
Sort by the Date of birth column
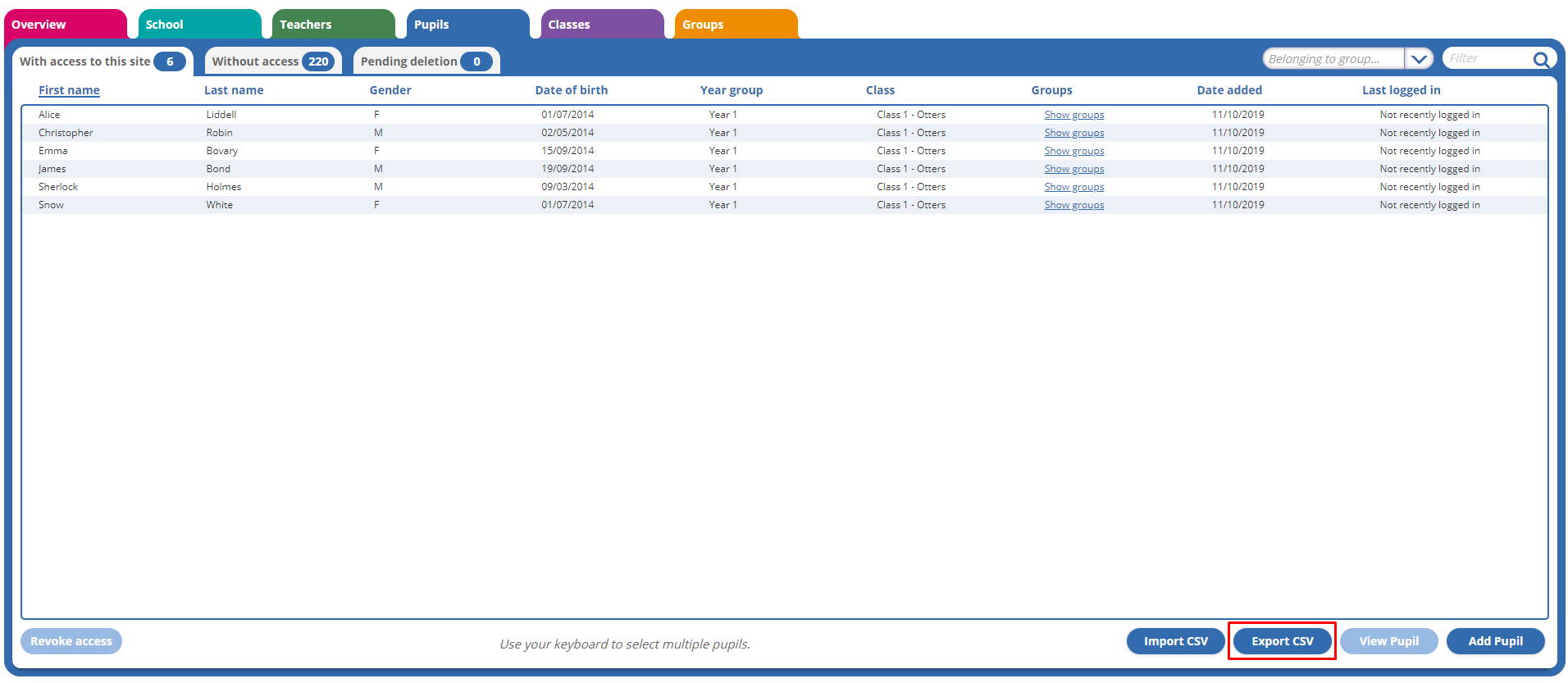pyautogui.click(x=571, y=90)
